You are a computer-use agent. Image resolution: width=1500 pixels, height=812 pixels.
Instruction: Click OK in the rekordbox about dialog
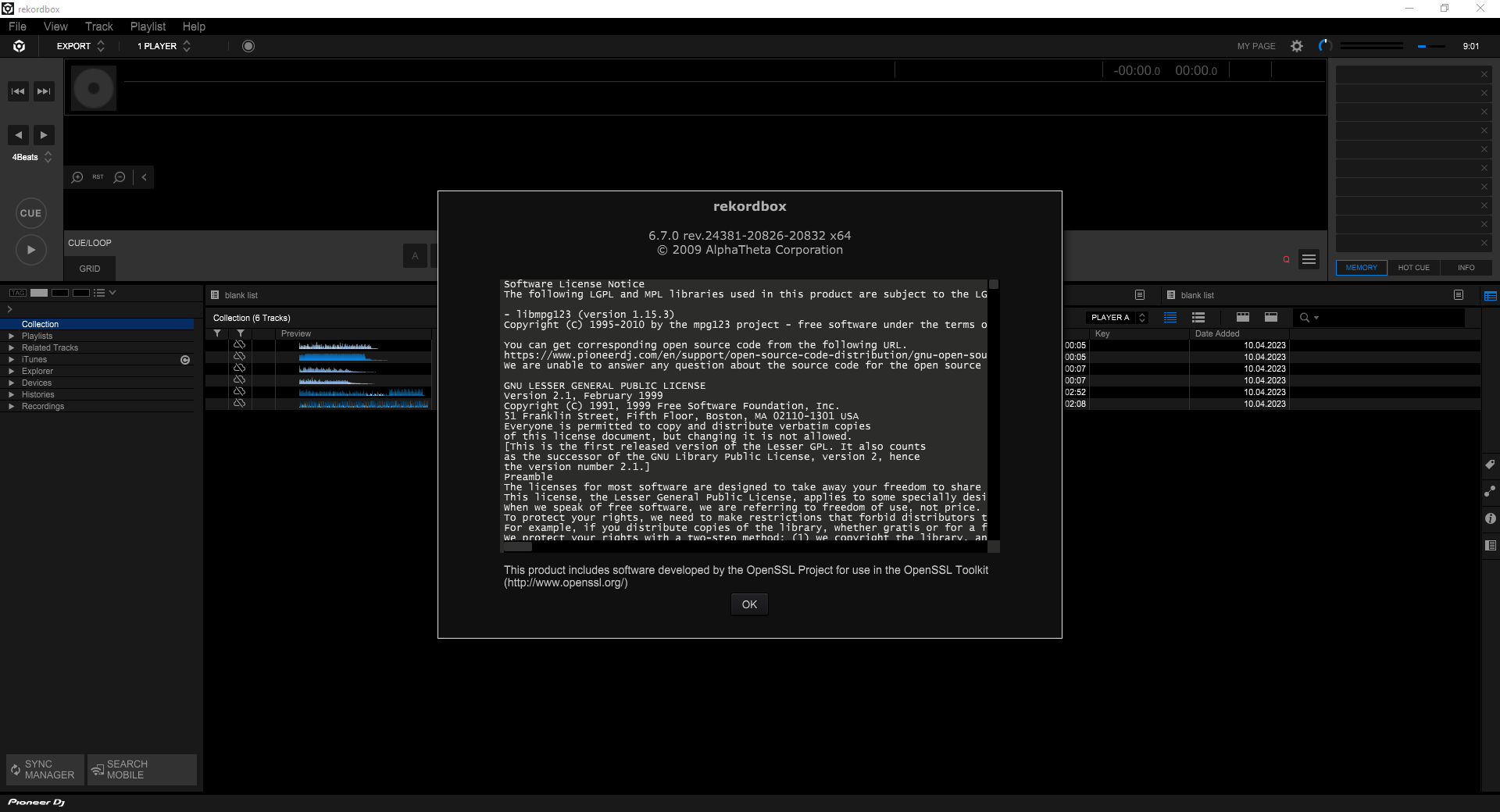[x=749, y=604]
